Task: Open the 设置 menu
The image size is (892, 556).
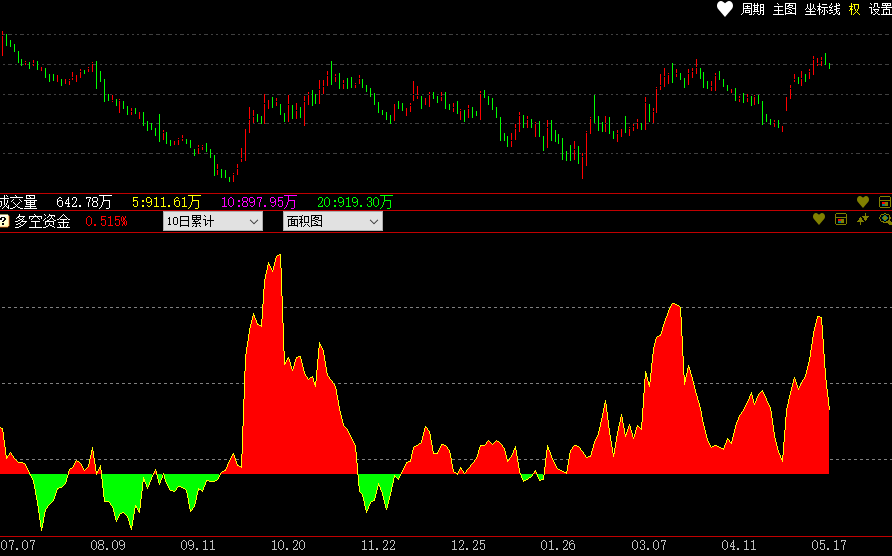Action: pyautogui.click(x=880, y=9)
